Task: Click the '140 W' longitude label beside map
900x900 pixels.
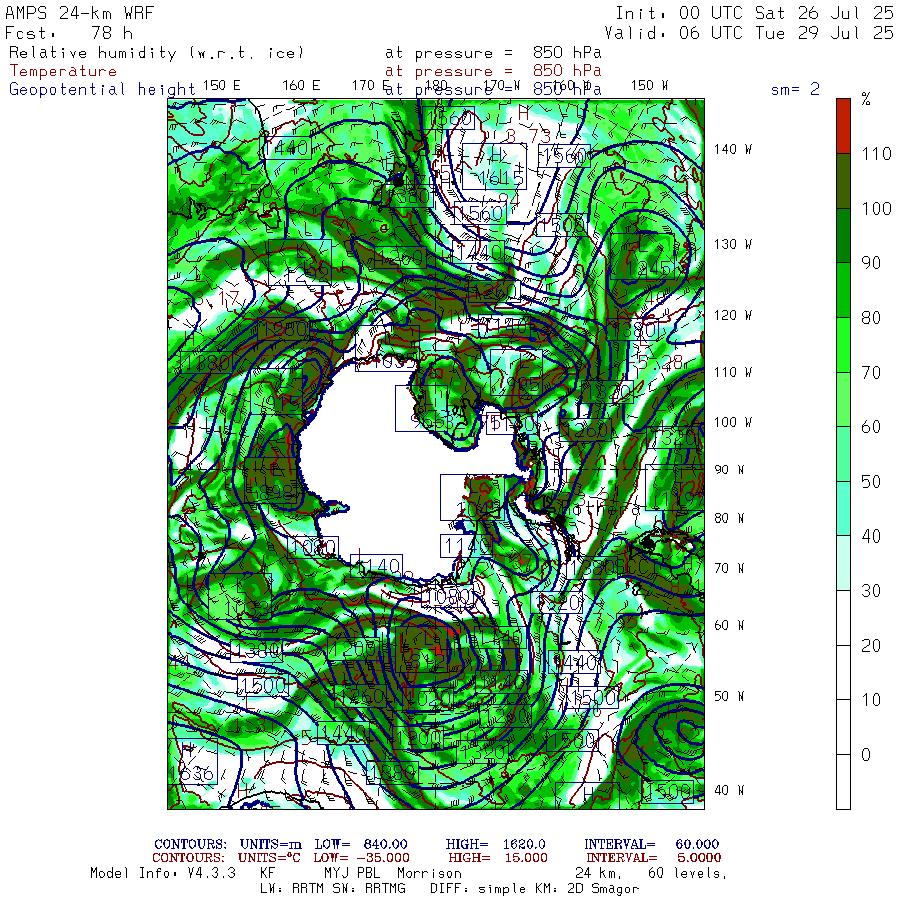Action: [733, 149]
